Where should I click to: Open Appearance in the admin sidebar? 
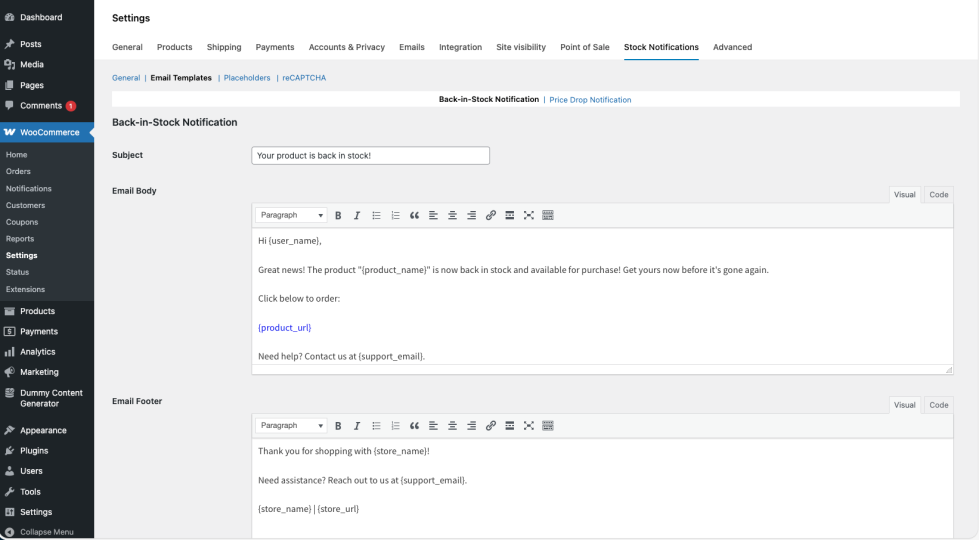[x=47, y=431]
